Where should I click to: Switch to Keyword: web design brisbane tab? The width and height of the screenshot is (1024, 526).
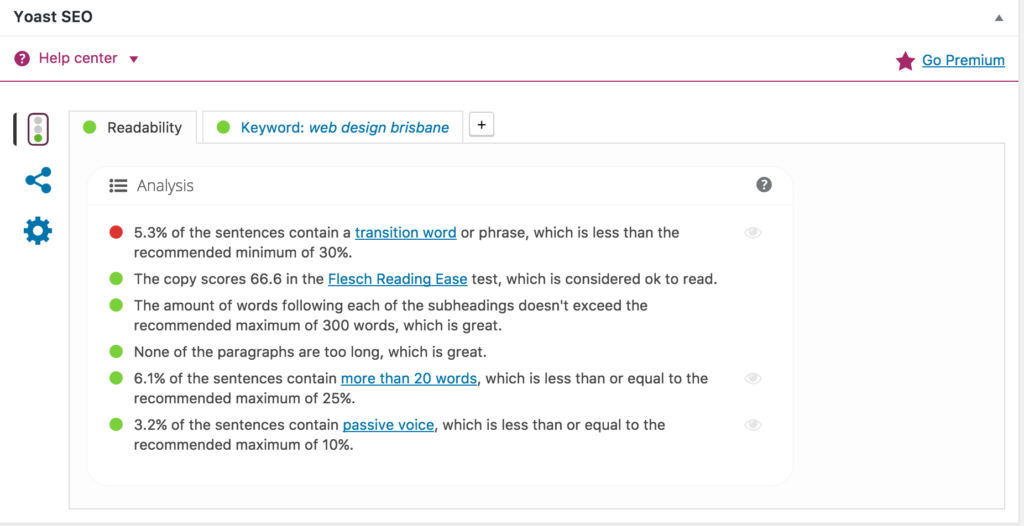pos(332,127)
